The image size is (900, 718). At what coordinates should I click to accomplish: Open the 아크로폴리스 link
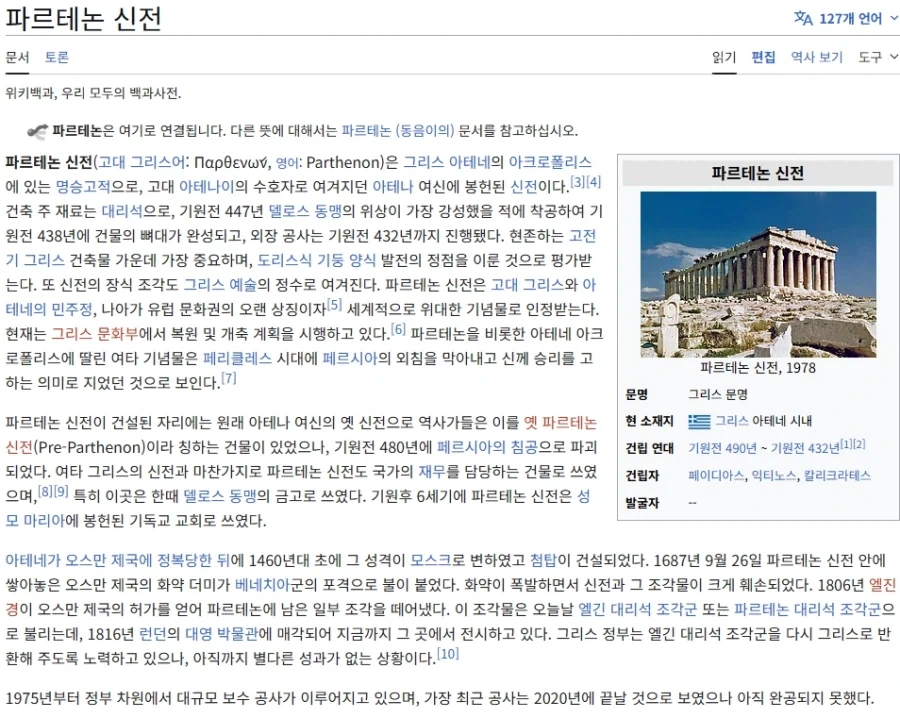point(550,162)
